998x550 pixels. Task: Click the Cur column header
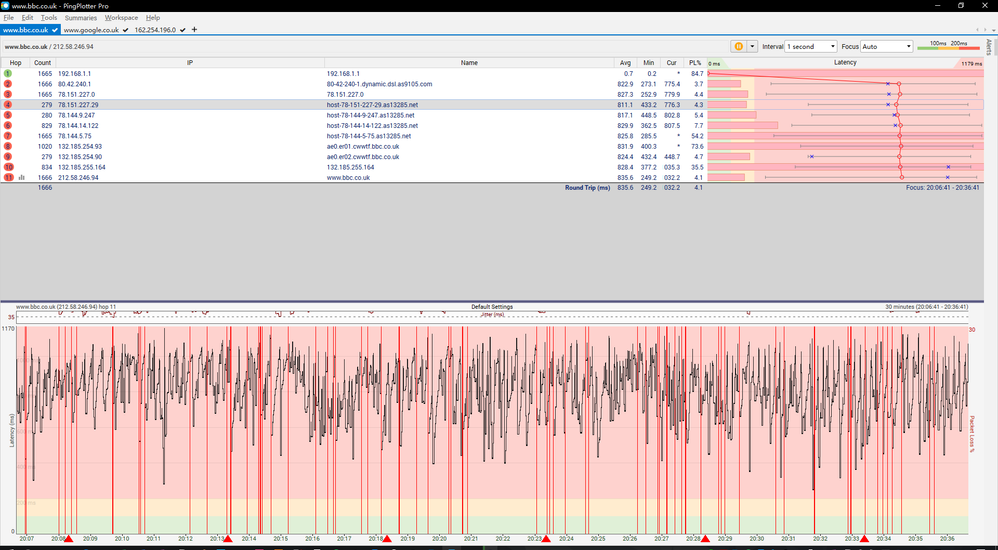[671, 63]
